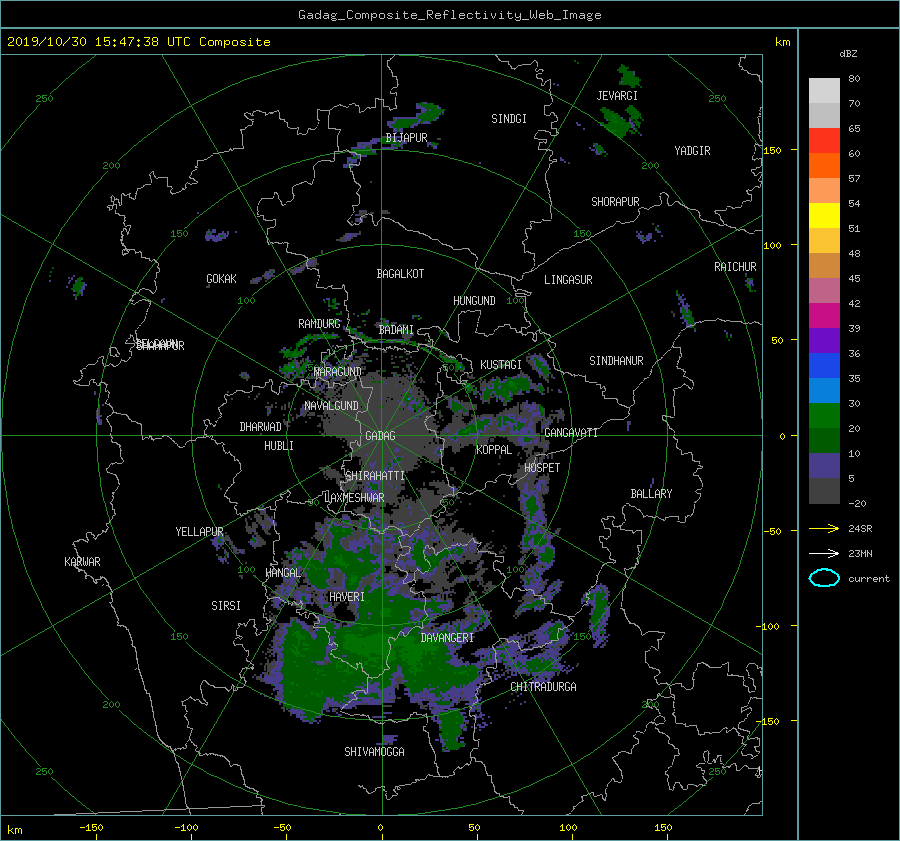Click the HUBLI city label
This screenshot has height=841, width=900.
278,446
